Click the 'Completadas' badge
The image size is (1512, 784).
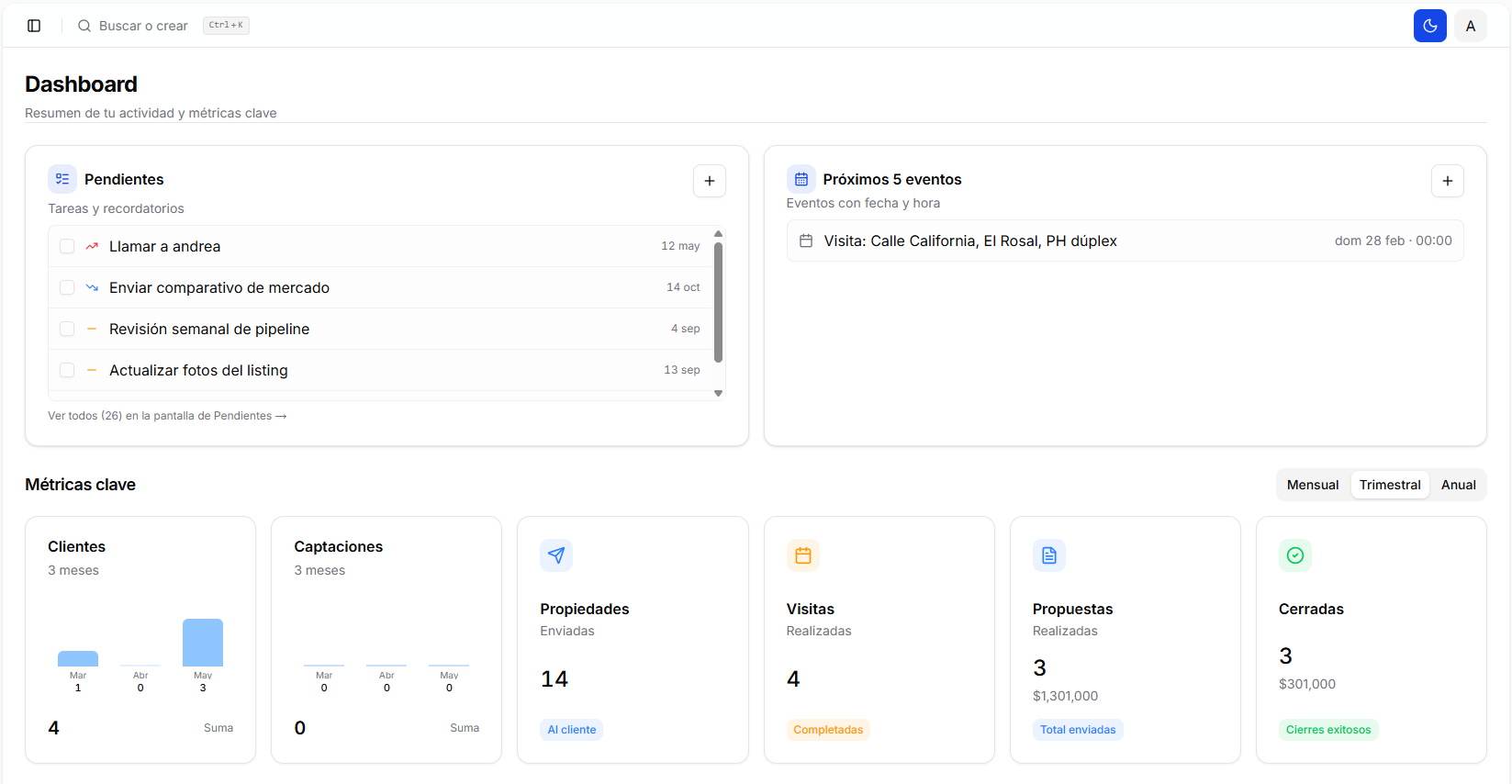tap(828, 730)
